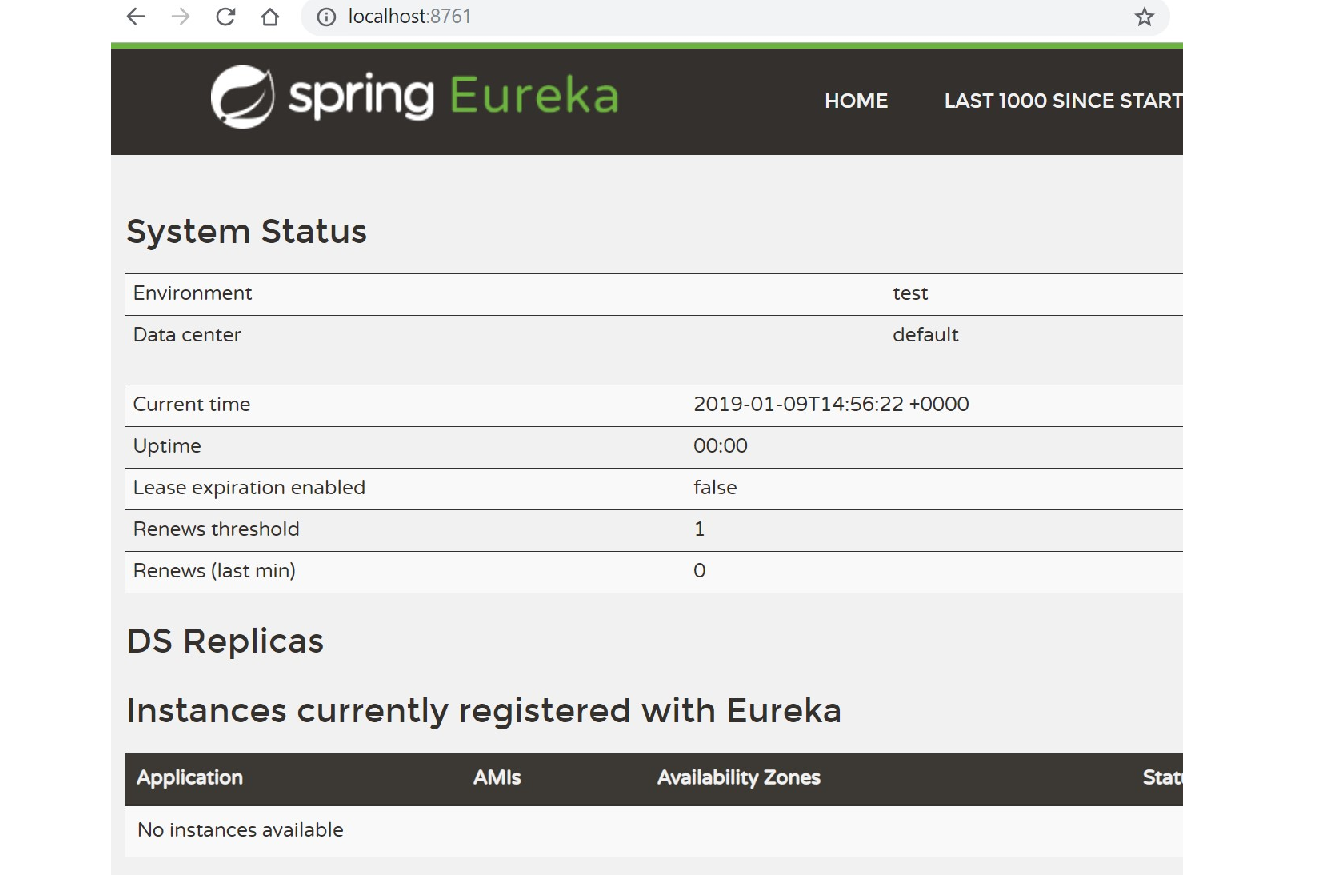Click the System Status heading

(x=246, y=231)
